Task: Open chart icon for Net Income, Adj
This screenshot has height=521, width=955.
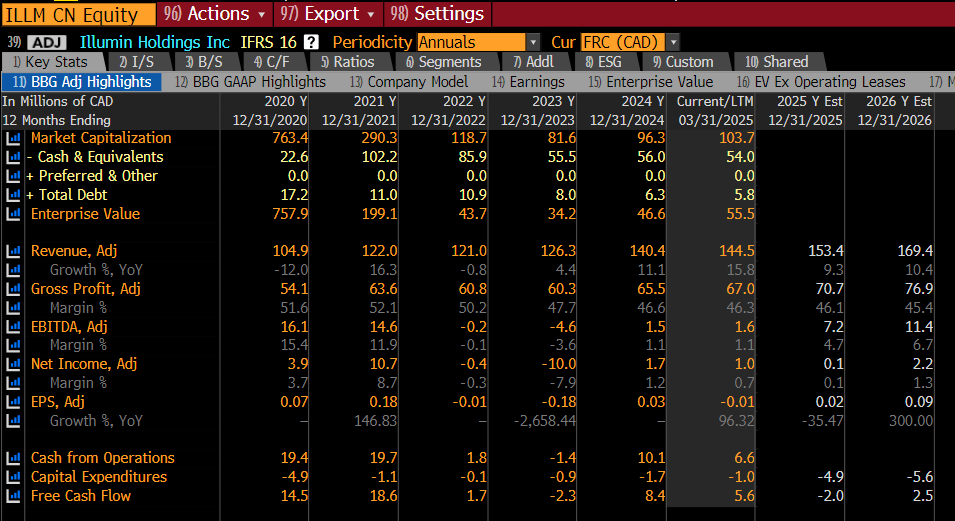Action: [13, 364]
